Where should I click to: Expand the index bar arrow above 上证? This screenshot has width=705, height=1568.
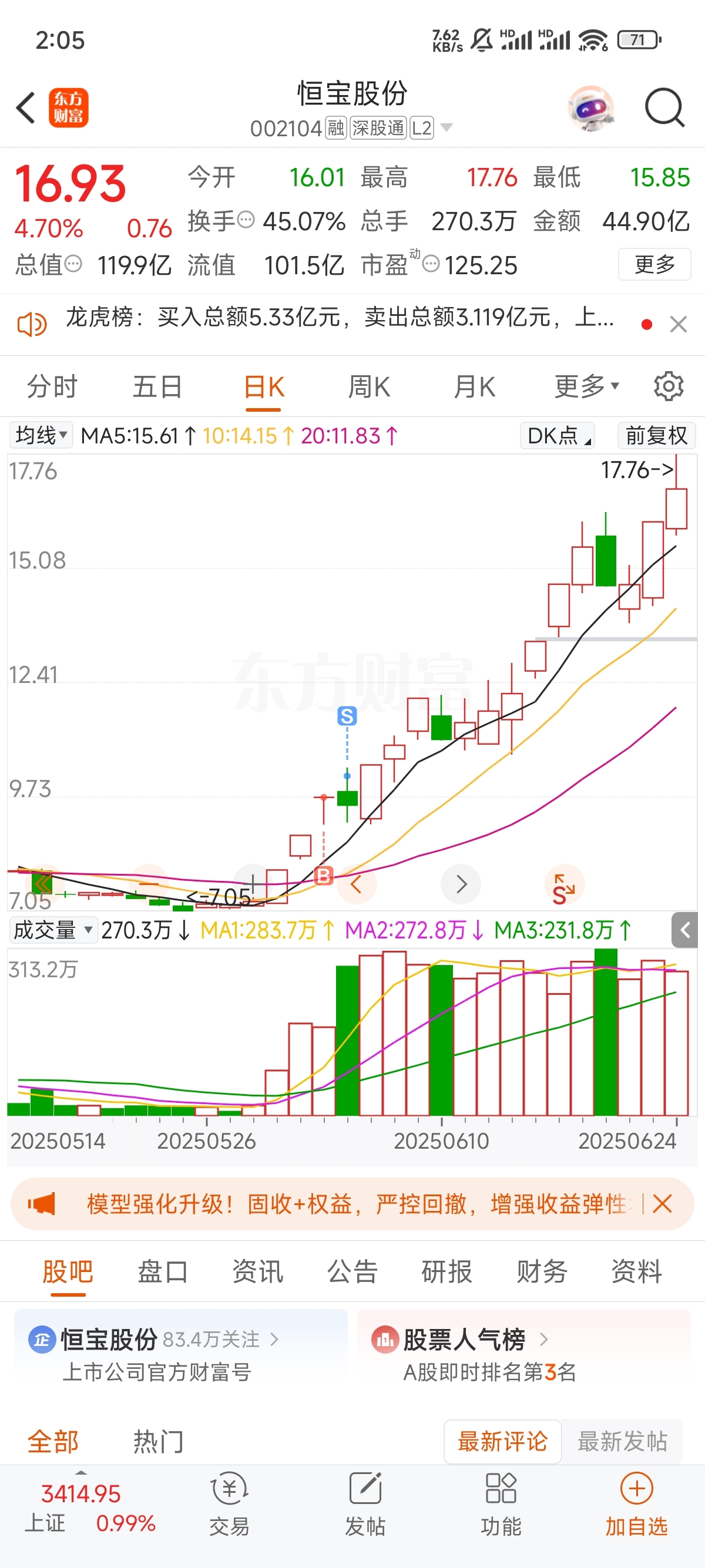tap(80, 1473)
